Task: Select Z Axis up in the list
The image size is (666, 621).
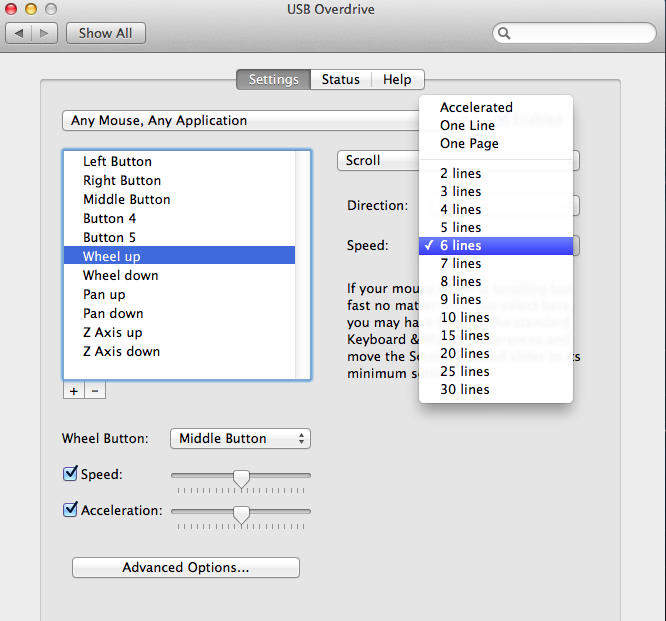Action: click(179, 332)
